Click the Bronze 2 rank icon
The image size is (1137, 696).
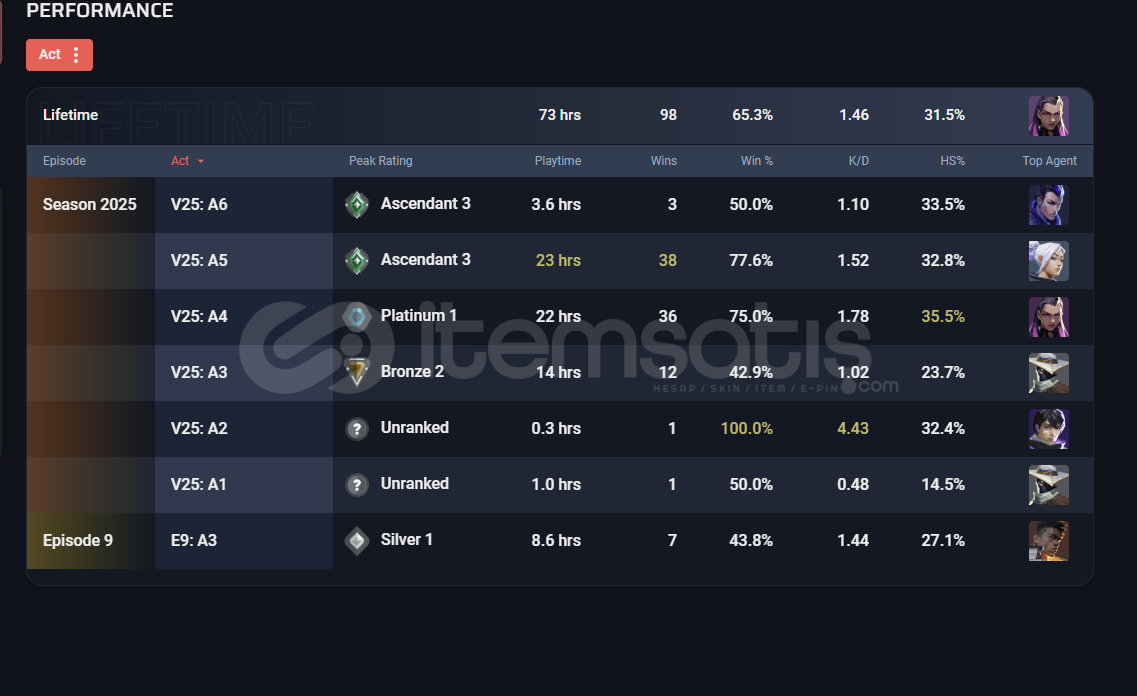[357, 373]
